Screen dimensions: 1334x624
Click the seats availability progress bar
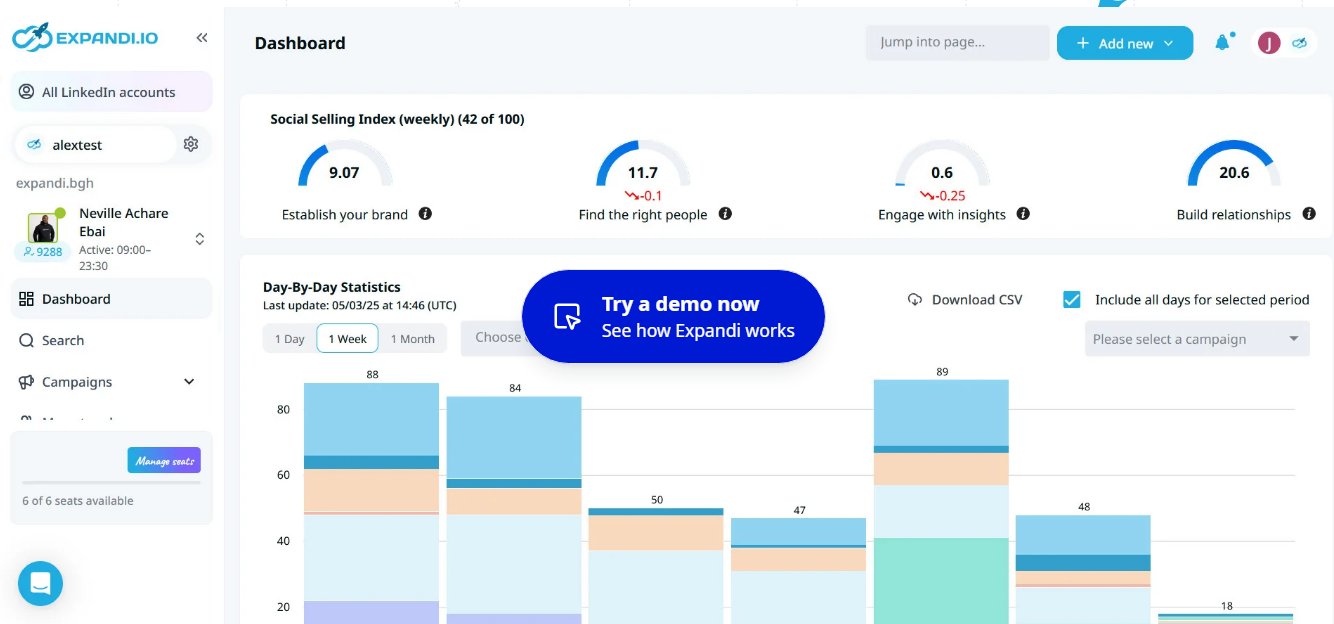coord(111,483)
